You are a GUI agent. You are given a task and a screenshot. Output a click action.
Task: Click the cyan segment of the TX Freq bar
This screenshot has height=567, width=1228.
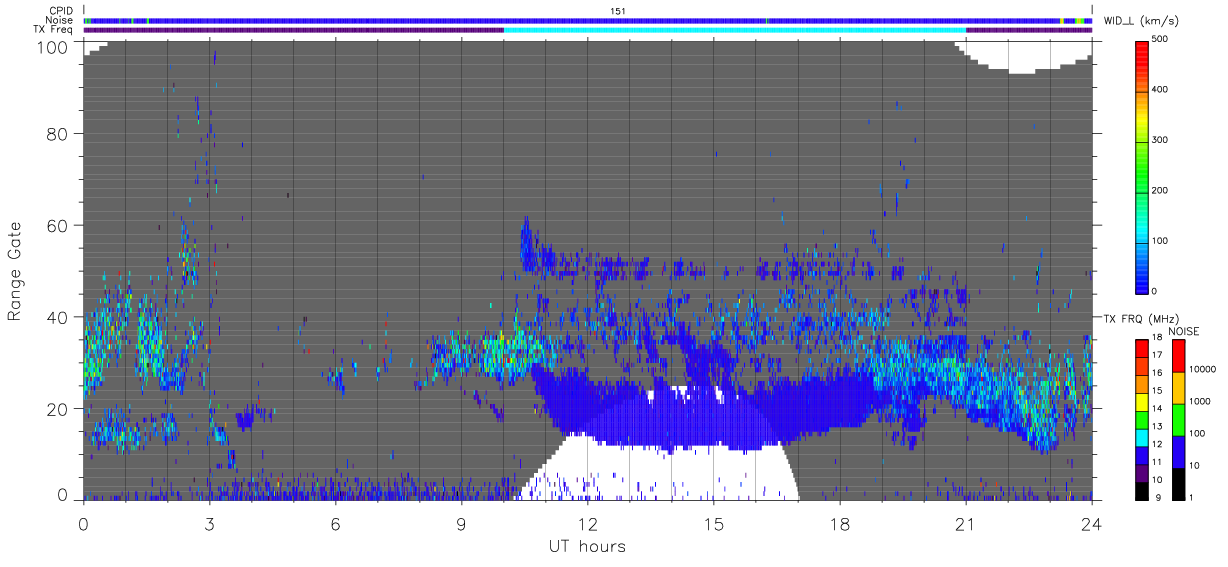point(735,30)
